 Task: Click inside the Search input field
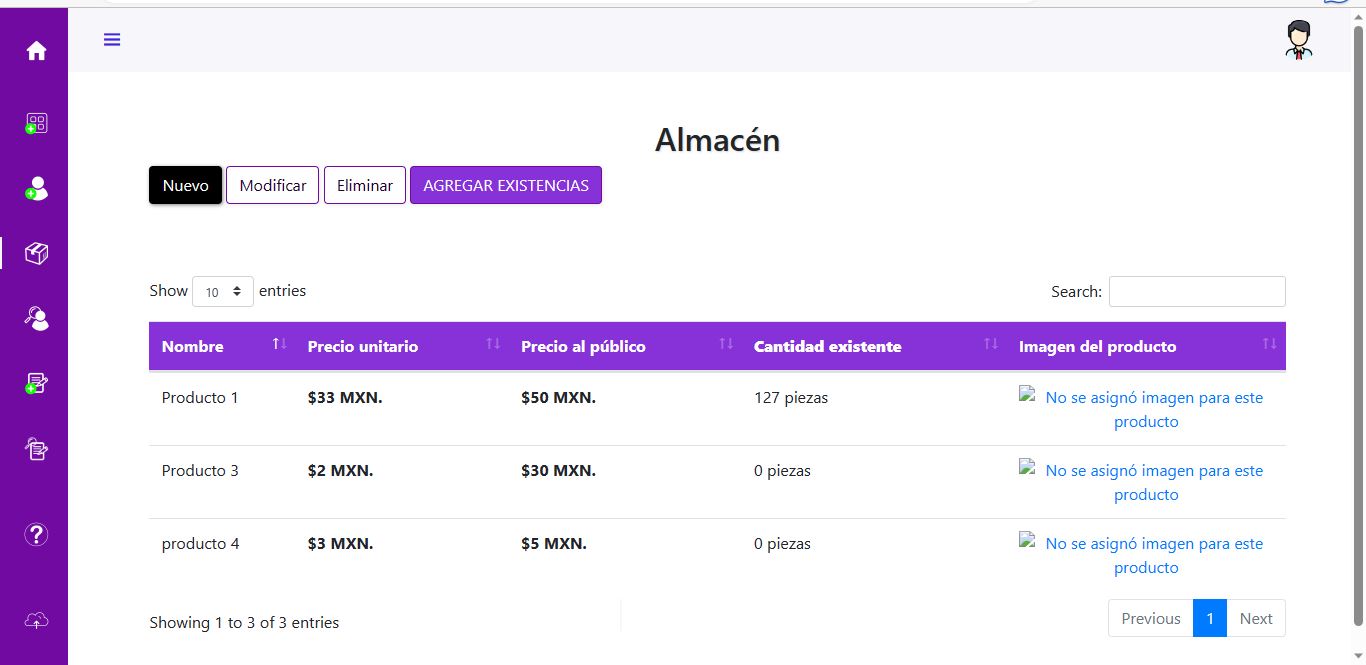[x=1196, y=292]
